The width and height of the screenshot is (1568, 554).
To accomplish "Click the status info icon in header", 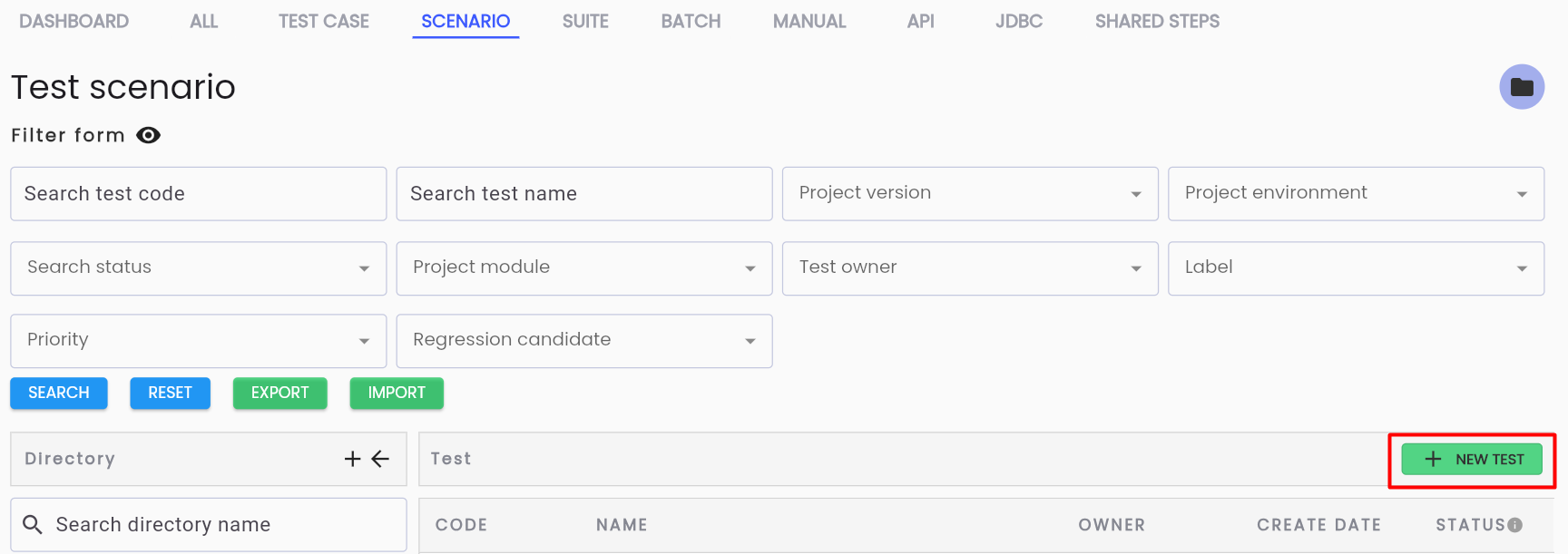I will (1515, 525).
